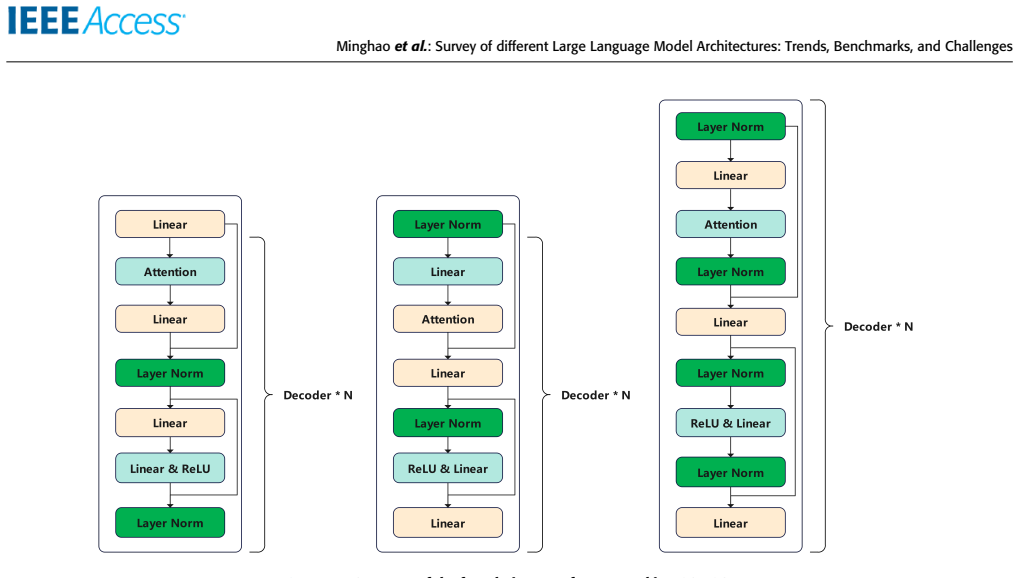This screenshot has height=578, width=1019.
Task: Select the Layer Norm block feeding the teal Linear block
Action: 448,224
